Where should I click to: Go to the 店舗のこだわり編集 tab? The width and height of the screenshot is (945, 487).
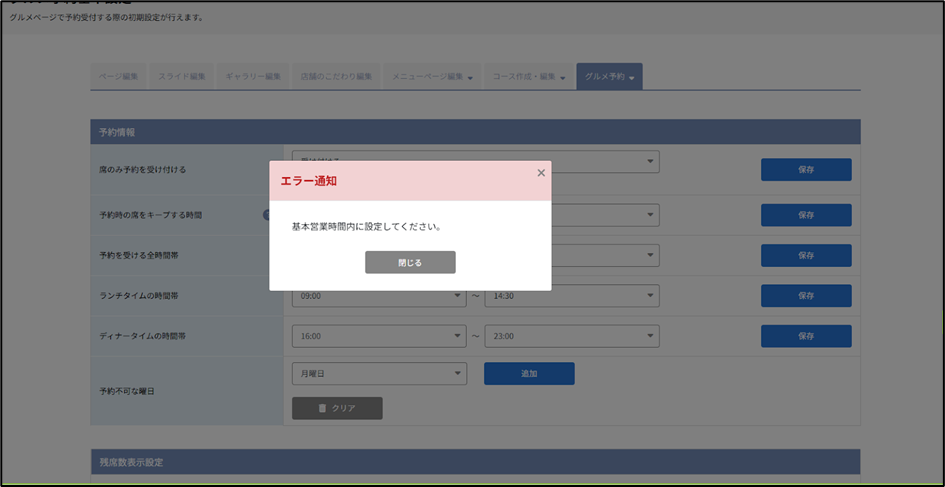[x=336, y=77]
